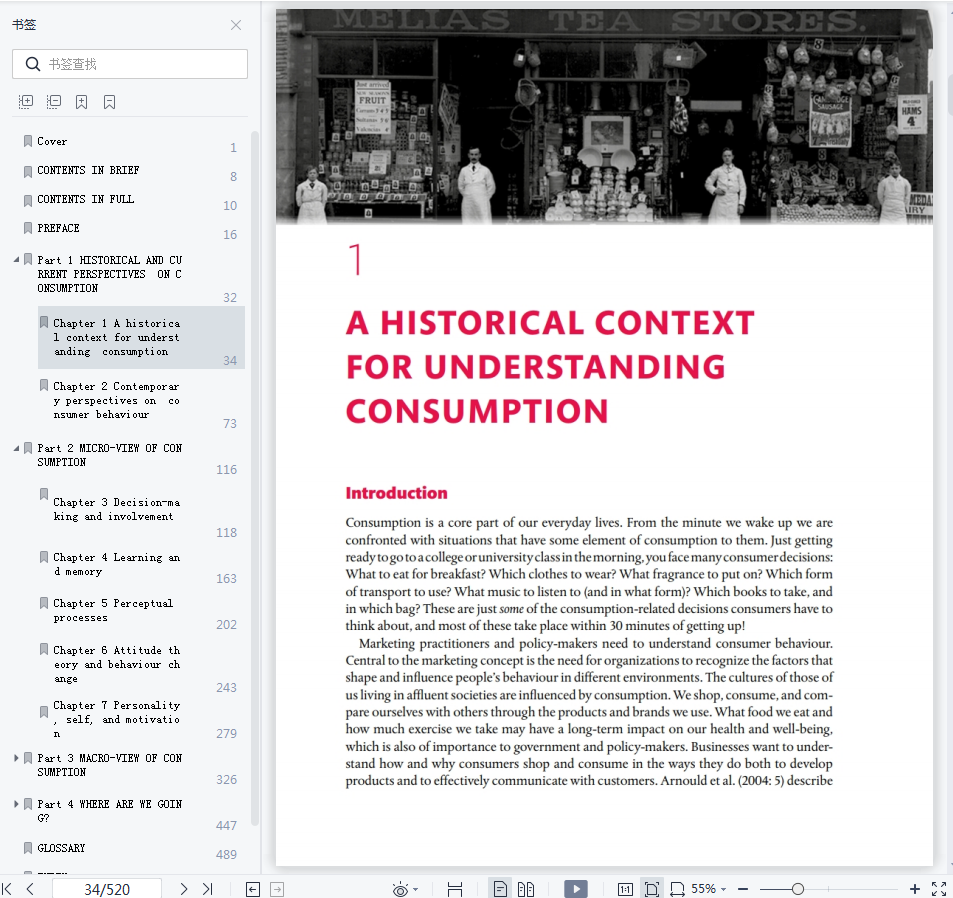Open CONTENTS IN FULL bookmark
953x898 pixels.
coord(86,199)
